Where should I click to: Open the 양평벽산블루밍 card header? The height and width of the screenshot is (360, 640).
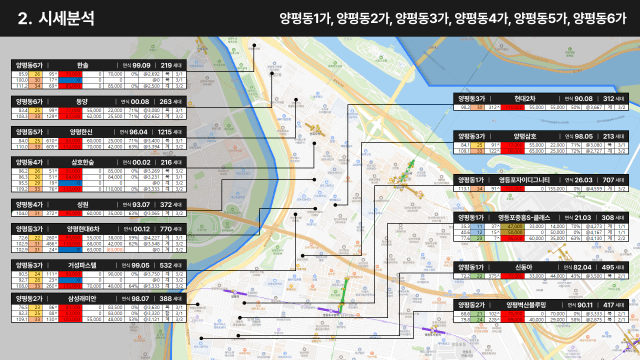541,305
